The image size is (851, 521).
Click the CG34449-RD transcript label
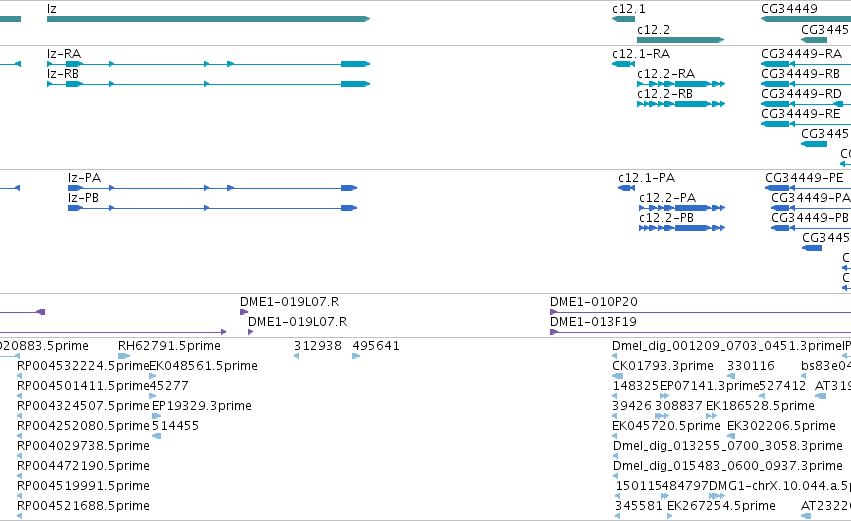point(802,94)
